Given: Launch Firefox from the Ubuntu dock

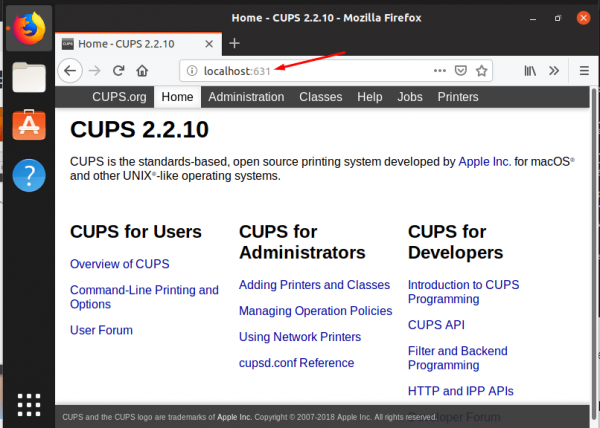Looking at the screenshot, I should 29,28.
